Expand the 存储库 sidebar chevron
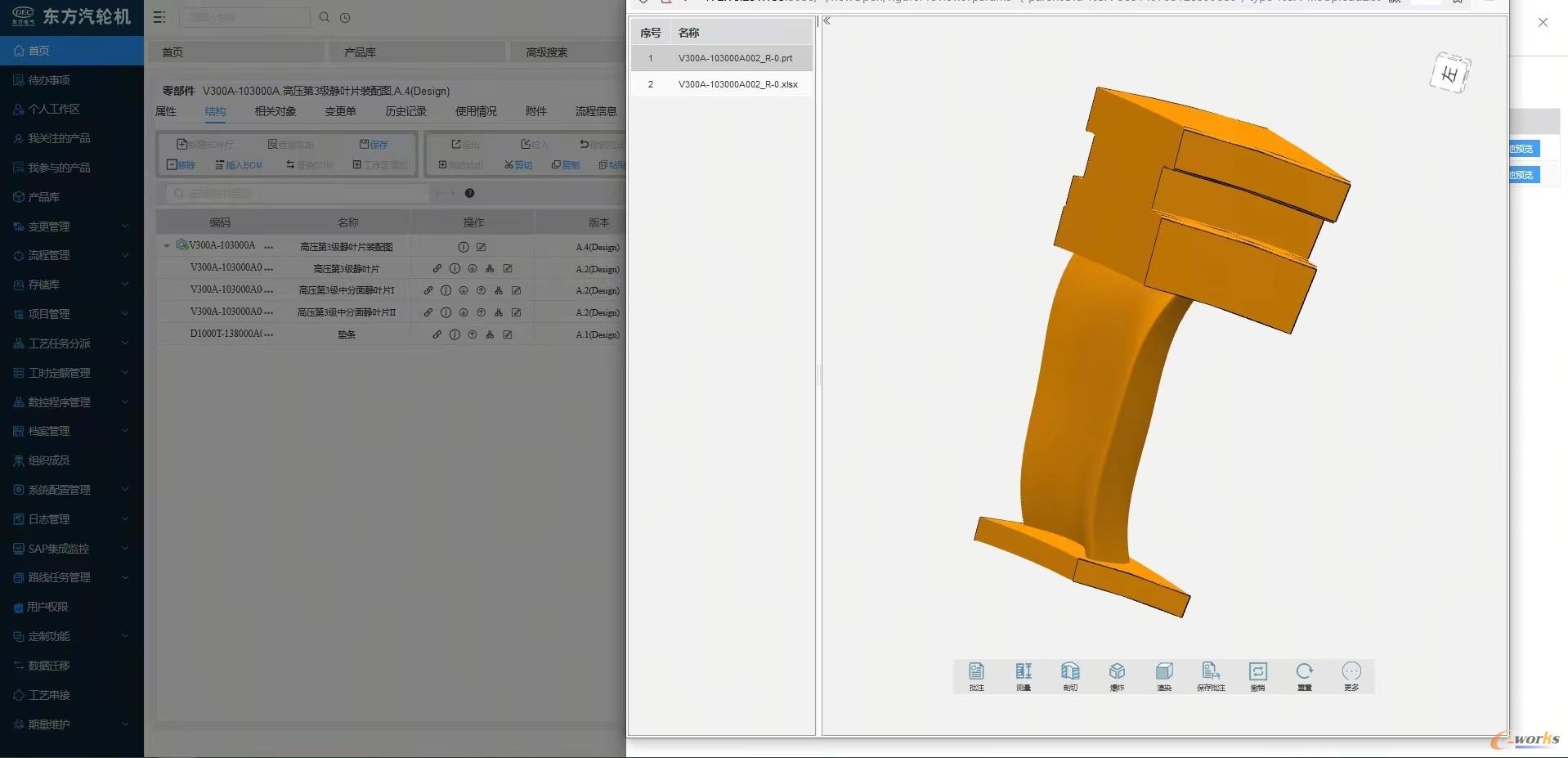 click(125, 285)
